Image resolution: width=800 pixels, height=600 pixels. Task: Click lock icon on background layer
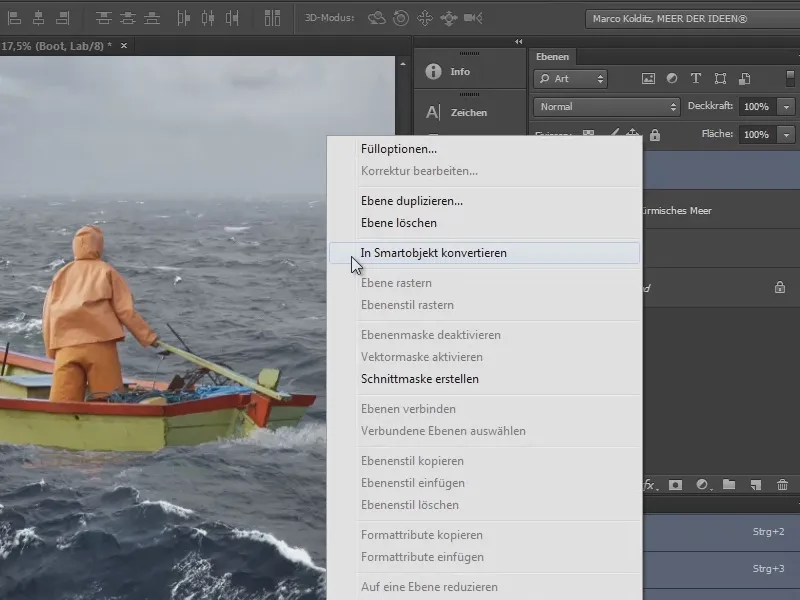click(780, 287)
